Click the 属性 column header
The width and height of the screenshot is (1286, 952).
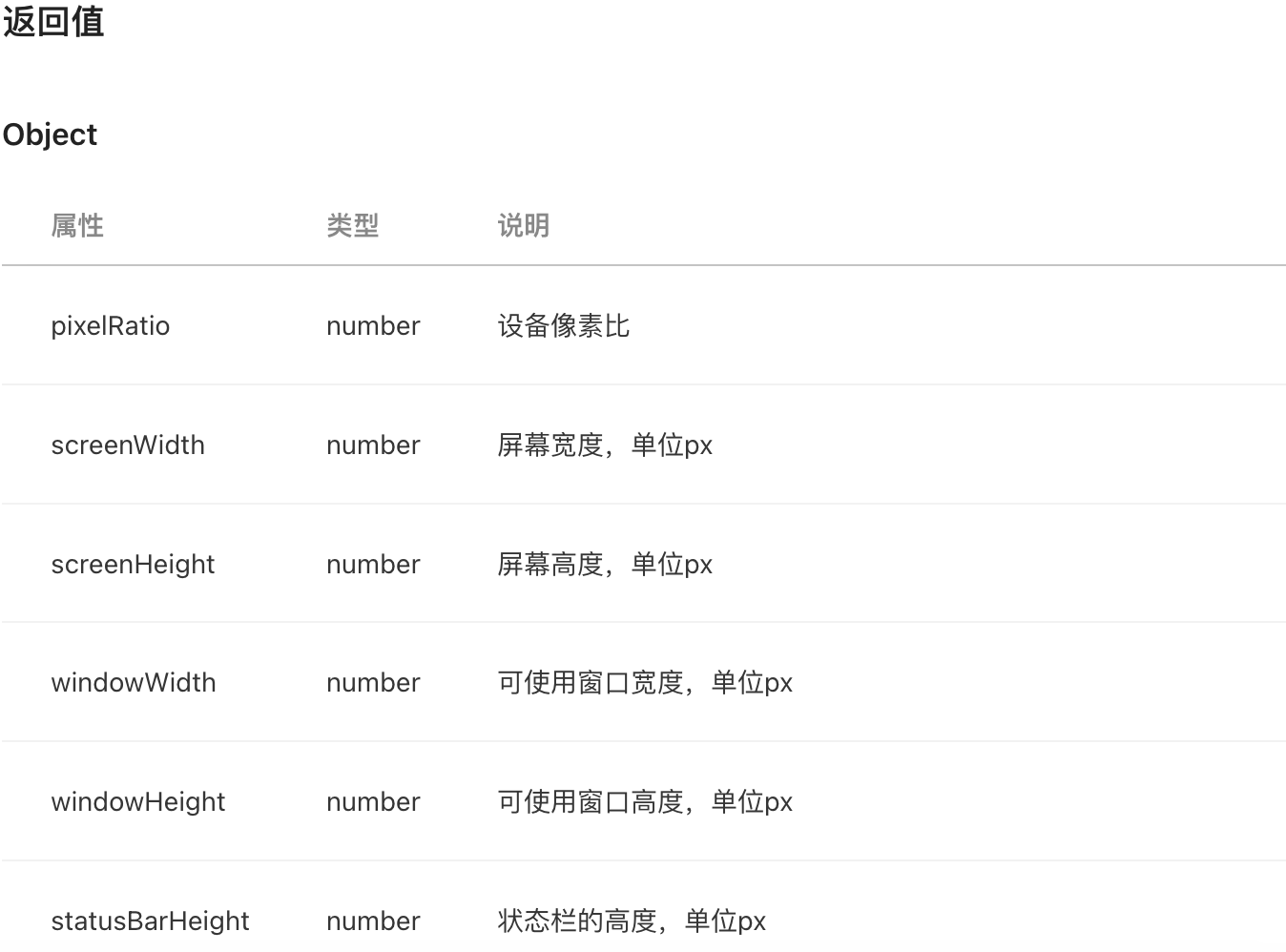[77, 226]
